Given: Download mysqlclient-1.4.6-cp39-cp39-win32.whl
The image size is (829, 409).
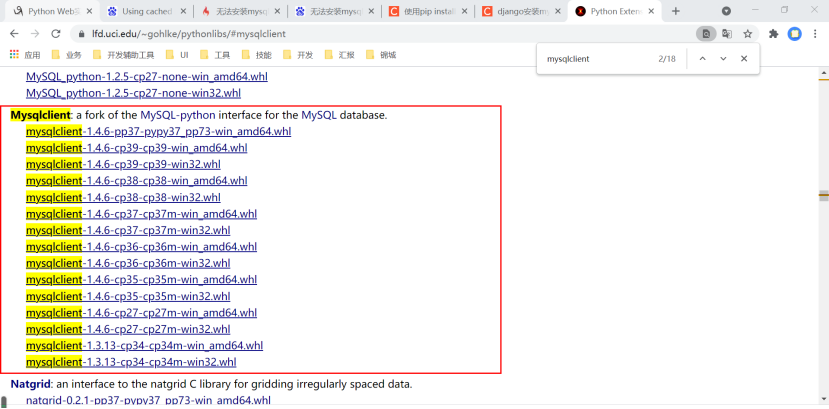Looking at the screenshot, I should (123, 164).
